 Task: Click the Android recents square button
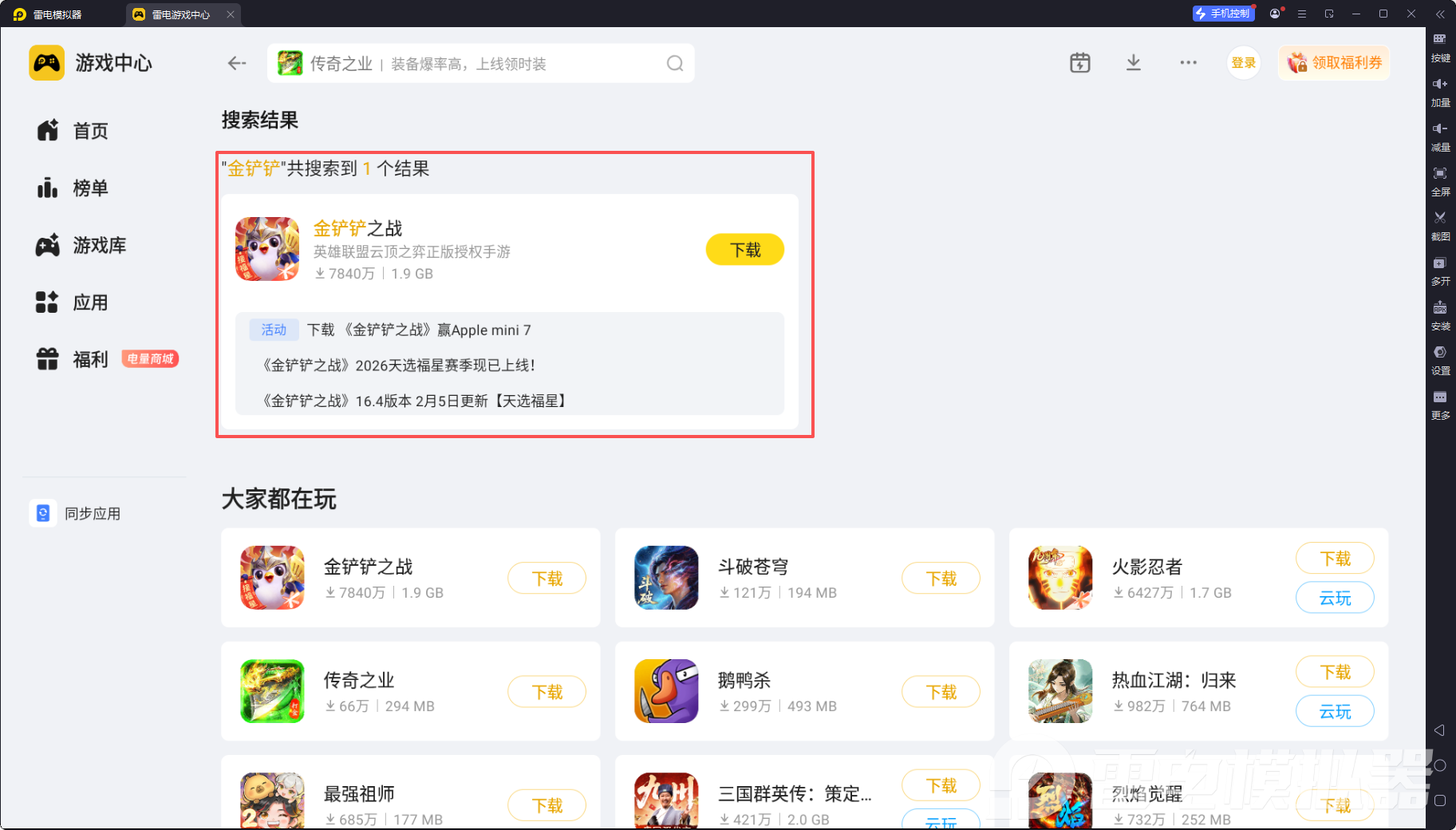1439,800
